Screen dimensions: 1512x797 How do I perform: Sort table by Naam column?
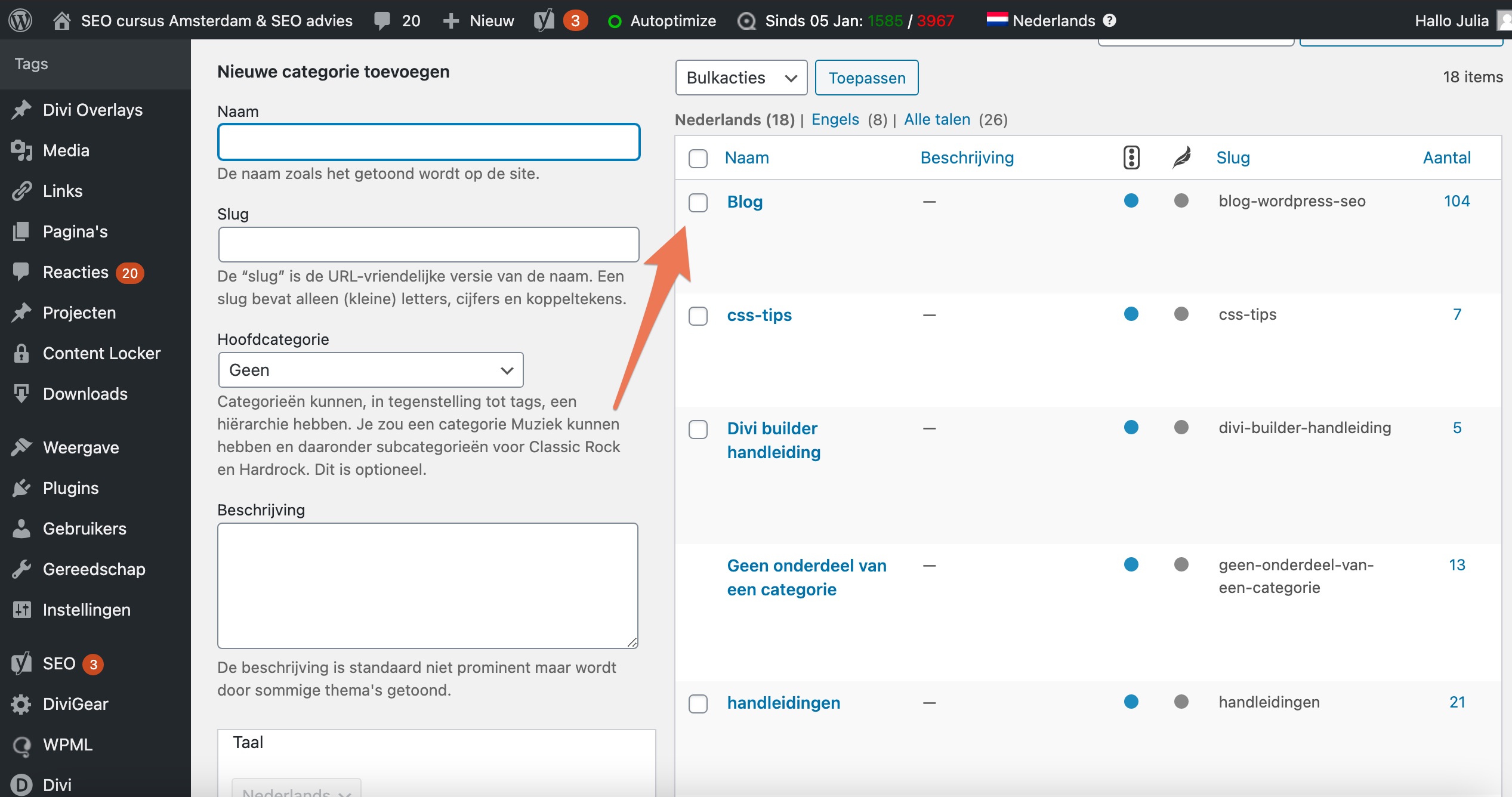tap(746, 157)
